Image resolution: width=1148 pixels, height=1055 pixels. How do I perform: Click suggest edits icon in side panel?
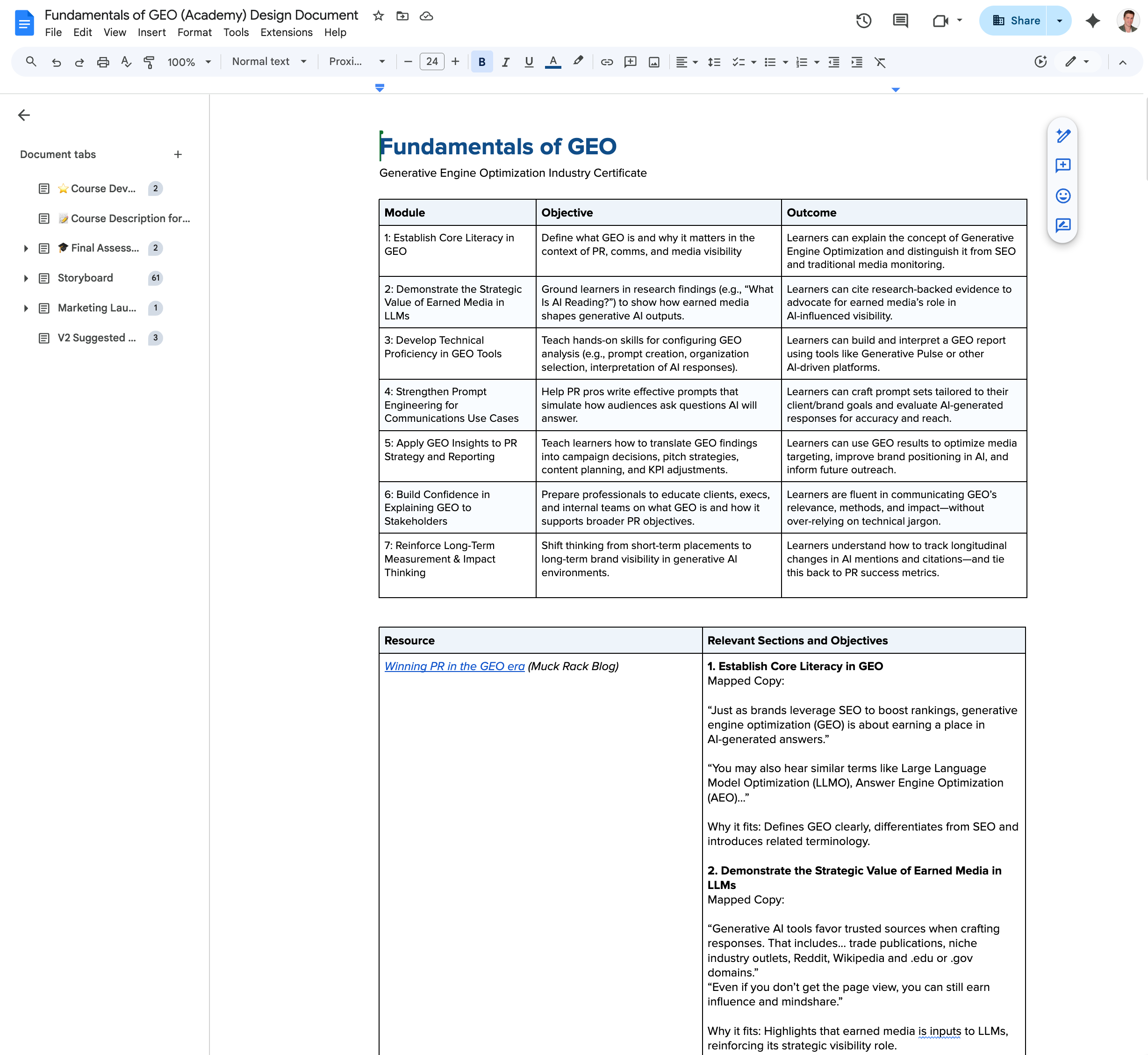point(1062,225)
